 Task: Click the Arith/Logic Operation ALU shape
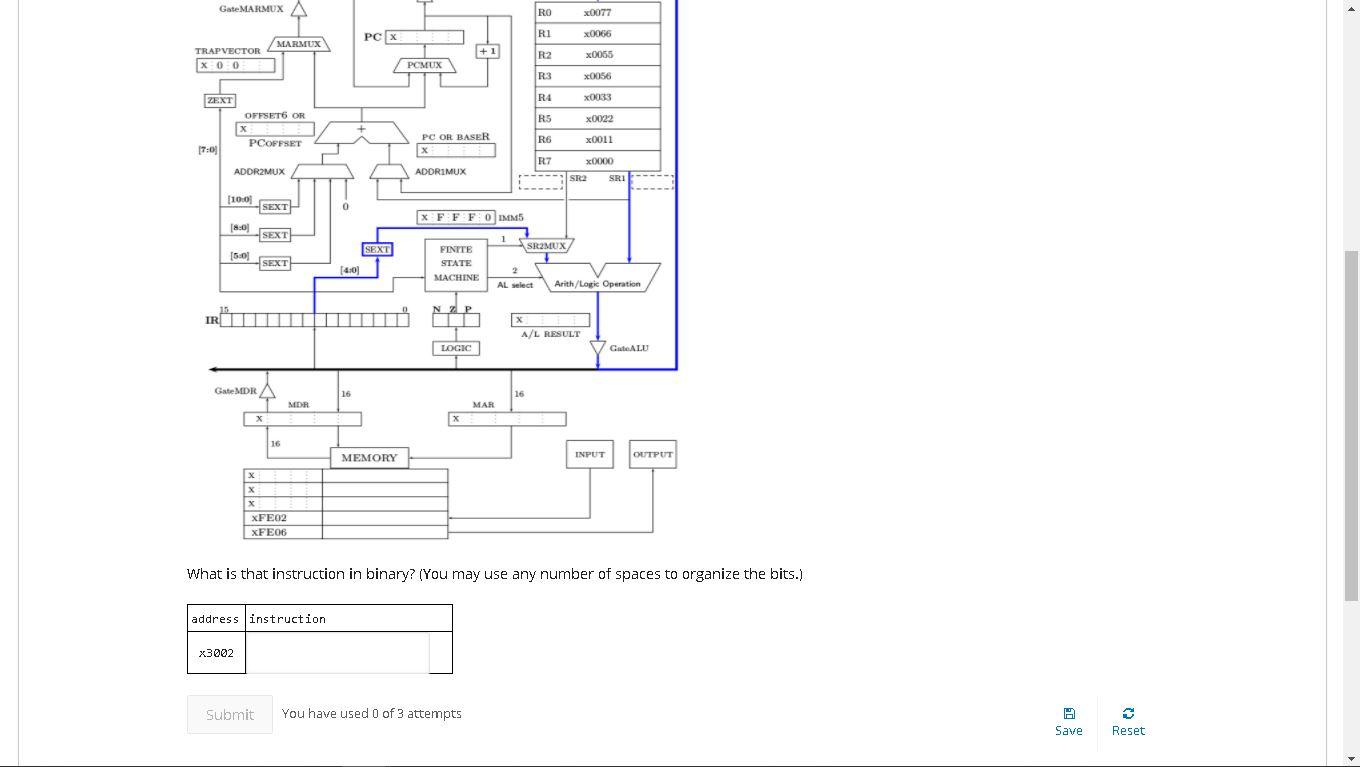point(597,278)
